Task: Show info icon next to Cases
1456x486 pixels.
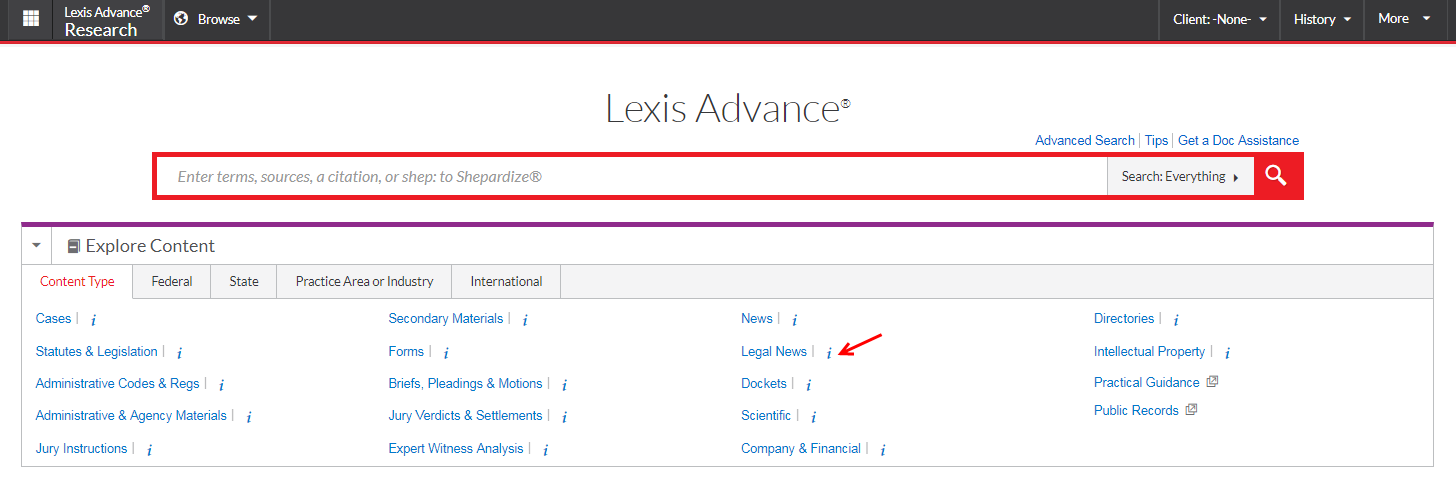Action: (93, 321)
